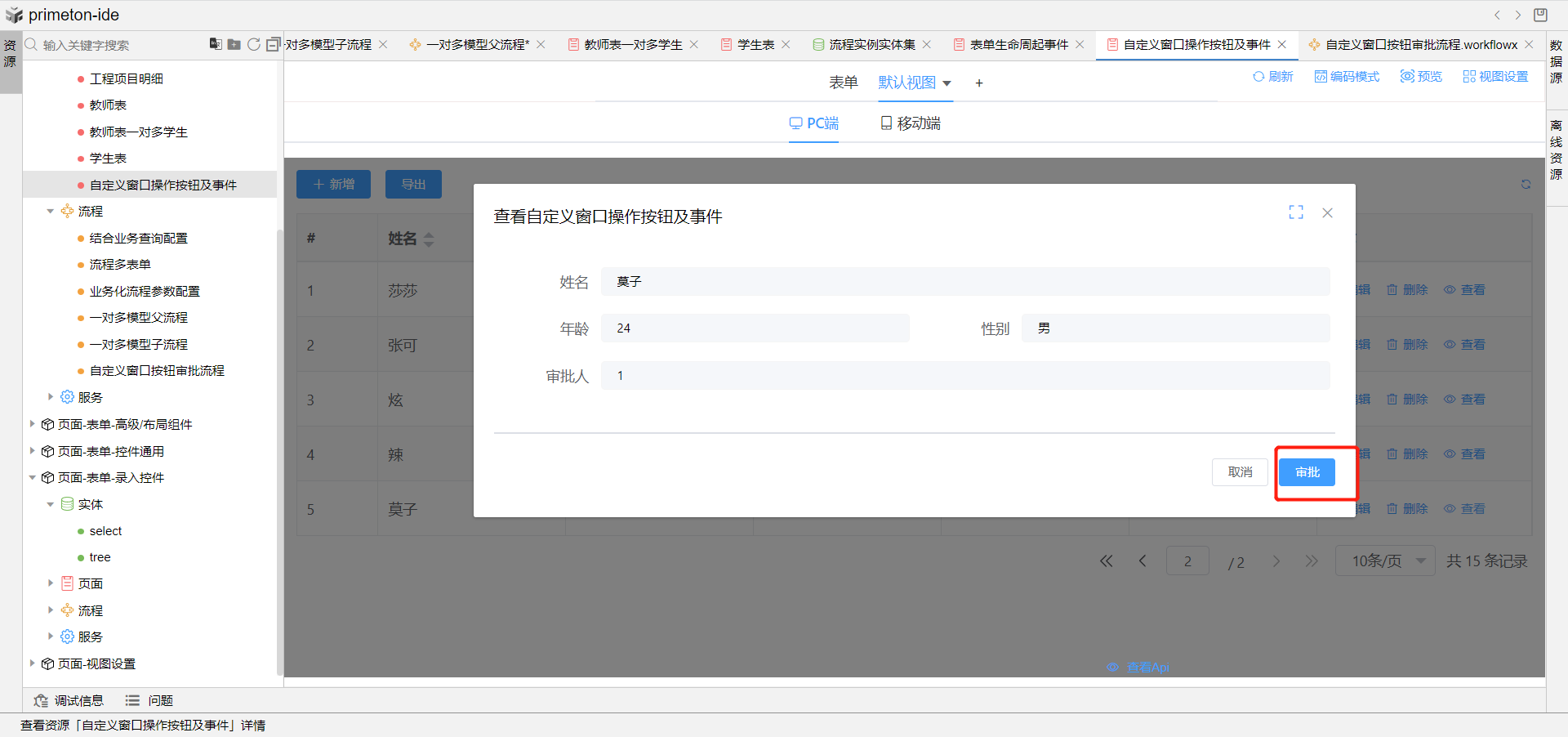Switch to the PC端 view
This screenshot has width=1568, height=737.
click(x=813, y=123)
